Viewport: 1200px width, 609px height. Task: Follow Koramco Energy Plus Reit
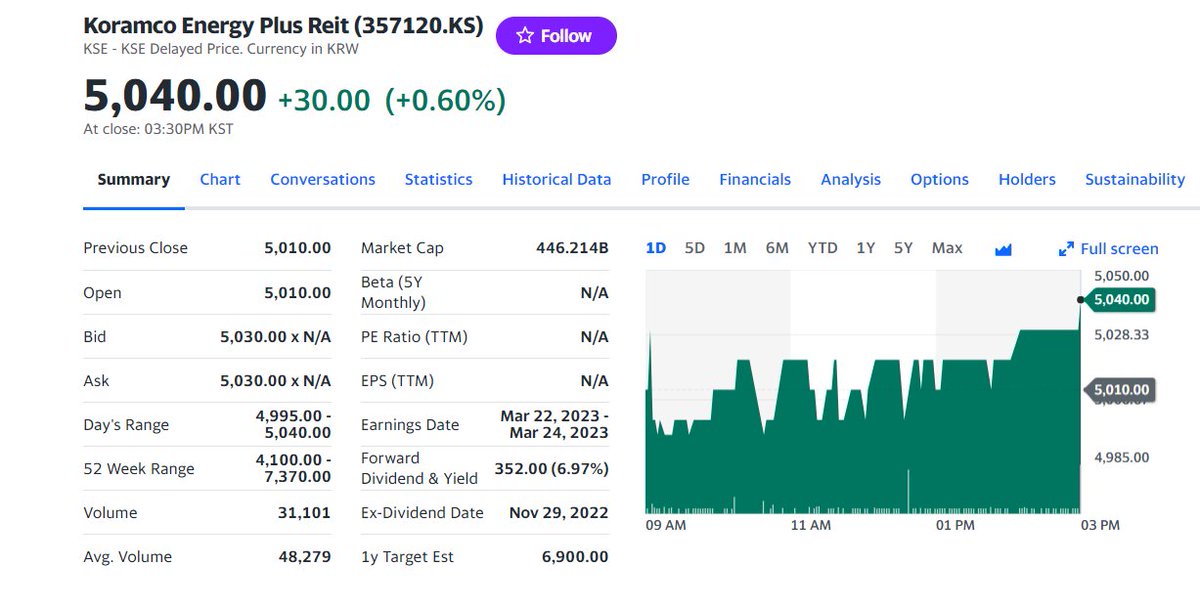click(x=556, y=36)
